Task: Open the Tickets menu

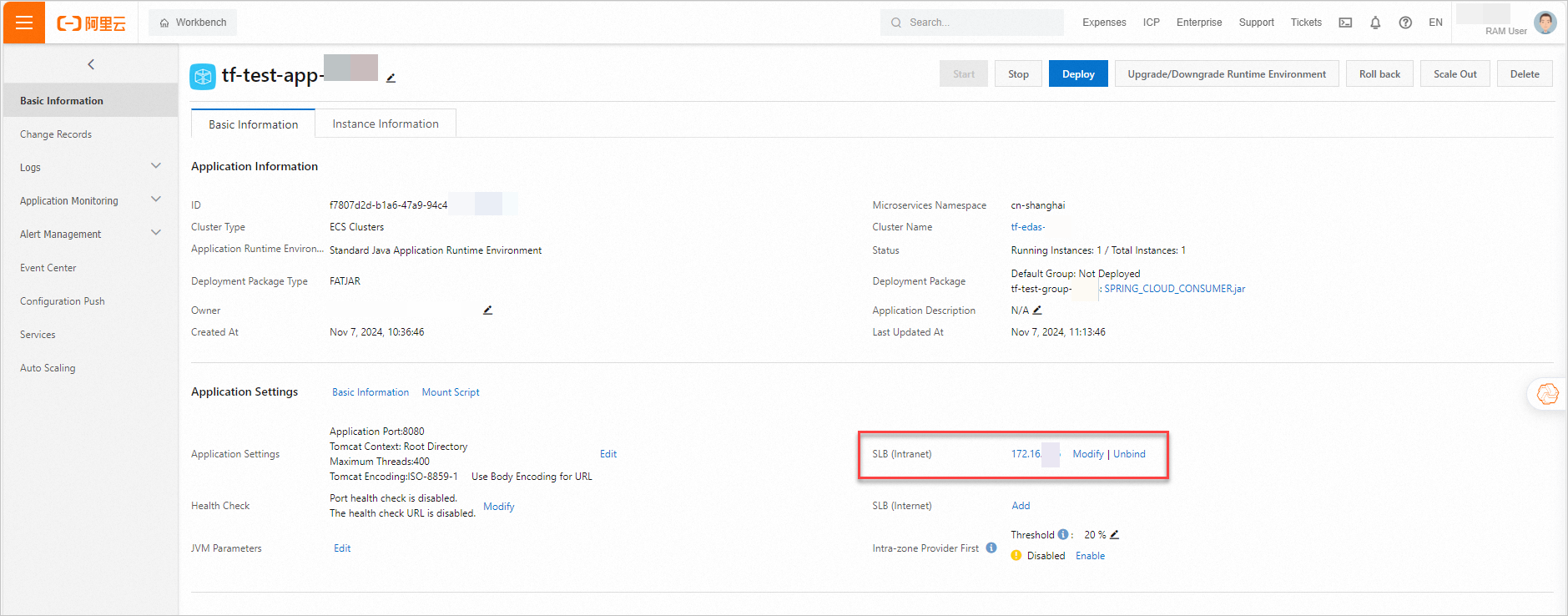Action: [x=1306, y=23]
